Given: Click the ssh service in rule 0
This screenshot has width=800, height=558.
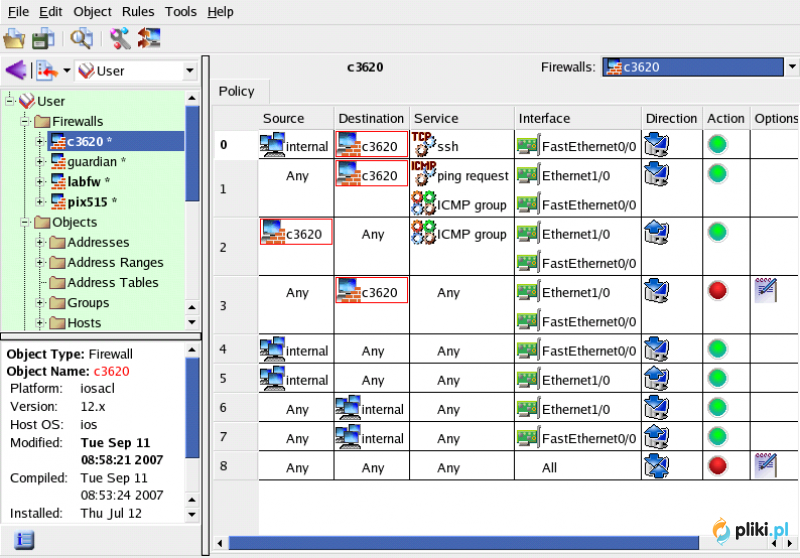Looking at the screenshot, I should (435, 145).
